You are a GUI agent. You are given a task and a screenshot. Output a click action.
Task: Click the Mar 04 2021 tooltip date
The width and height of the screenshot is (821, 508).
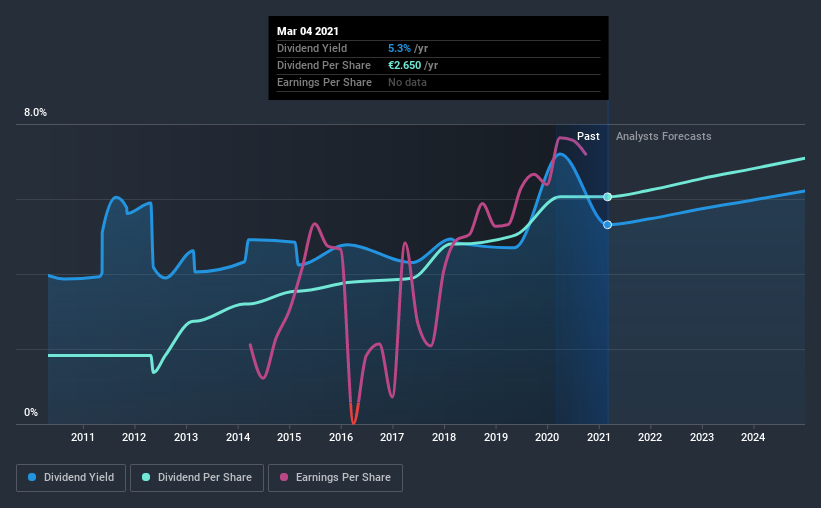(x=308, y=31)
